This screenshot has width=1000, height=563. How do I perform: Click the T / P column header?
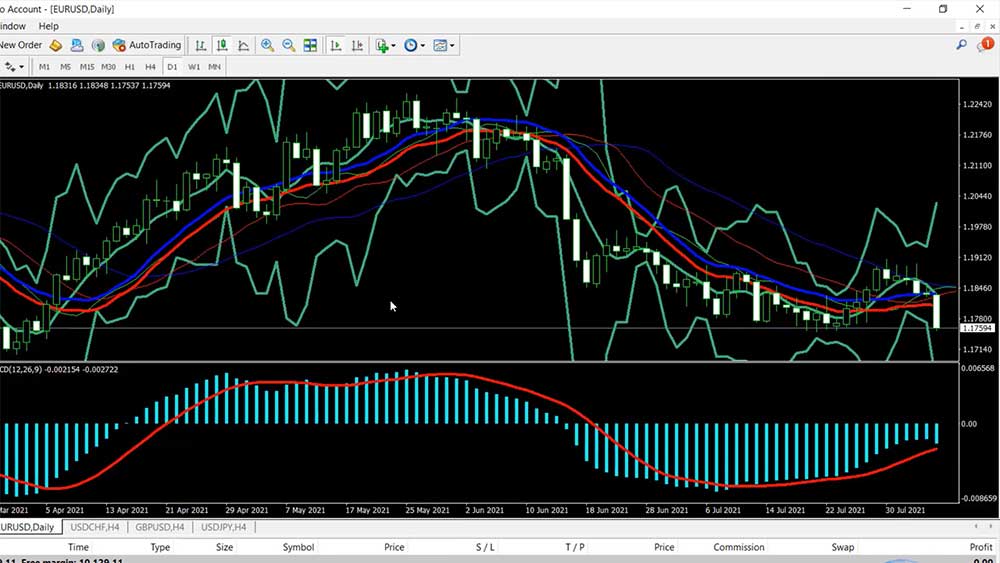point(575,547)
